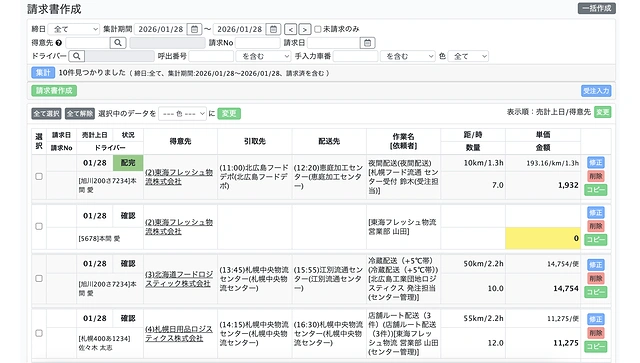
Task: Click the 得意先 code input field
Action: pyautogui.click(x=88, y=42)
